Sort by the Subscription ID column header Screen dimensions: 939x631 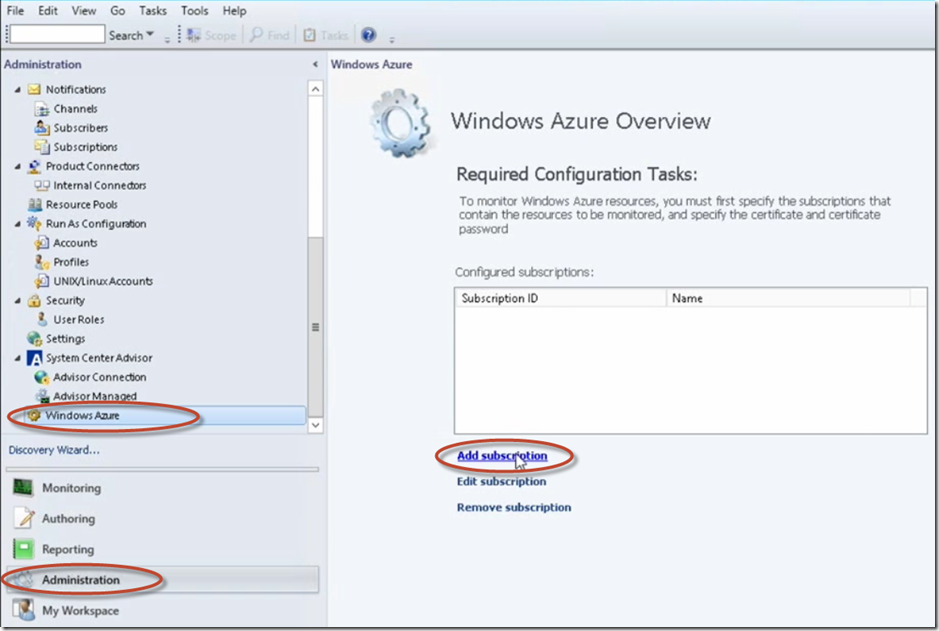click(561, 298)
